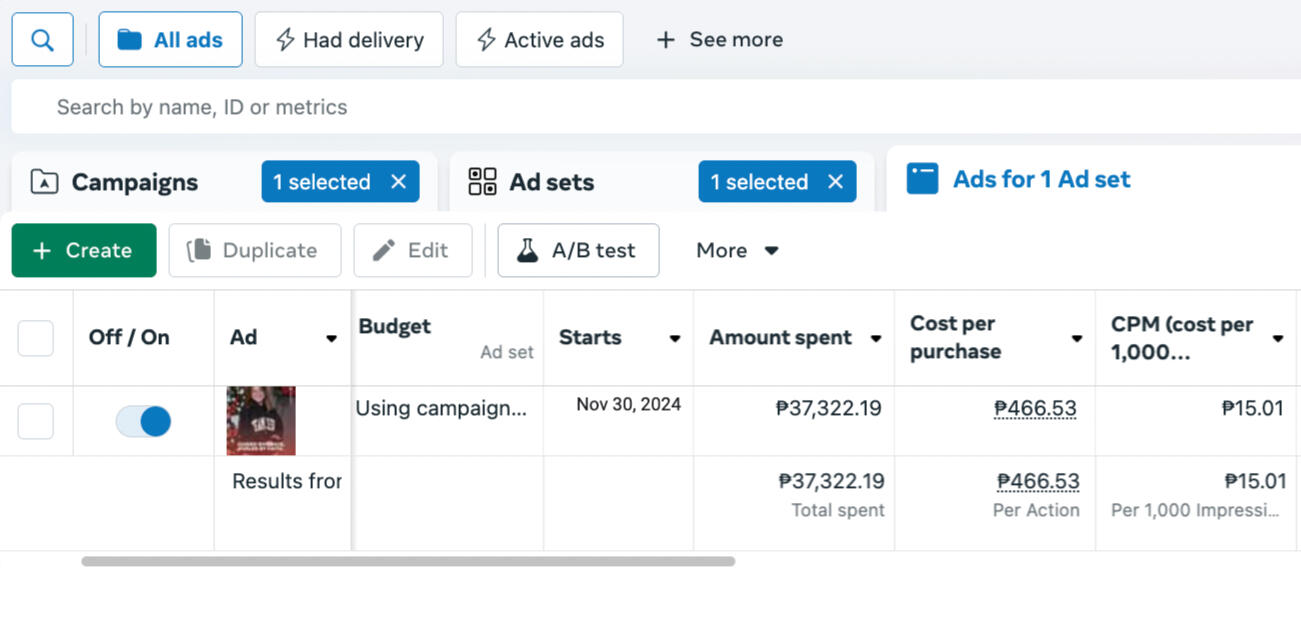Open the Cost per purchase column dropdown

tap(1076, 338)
